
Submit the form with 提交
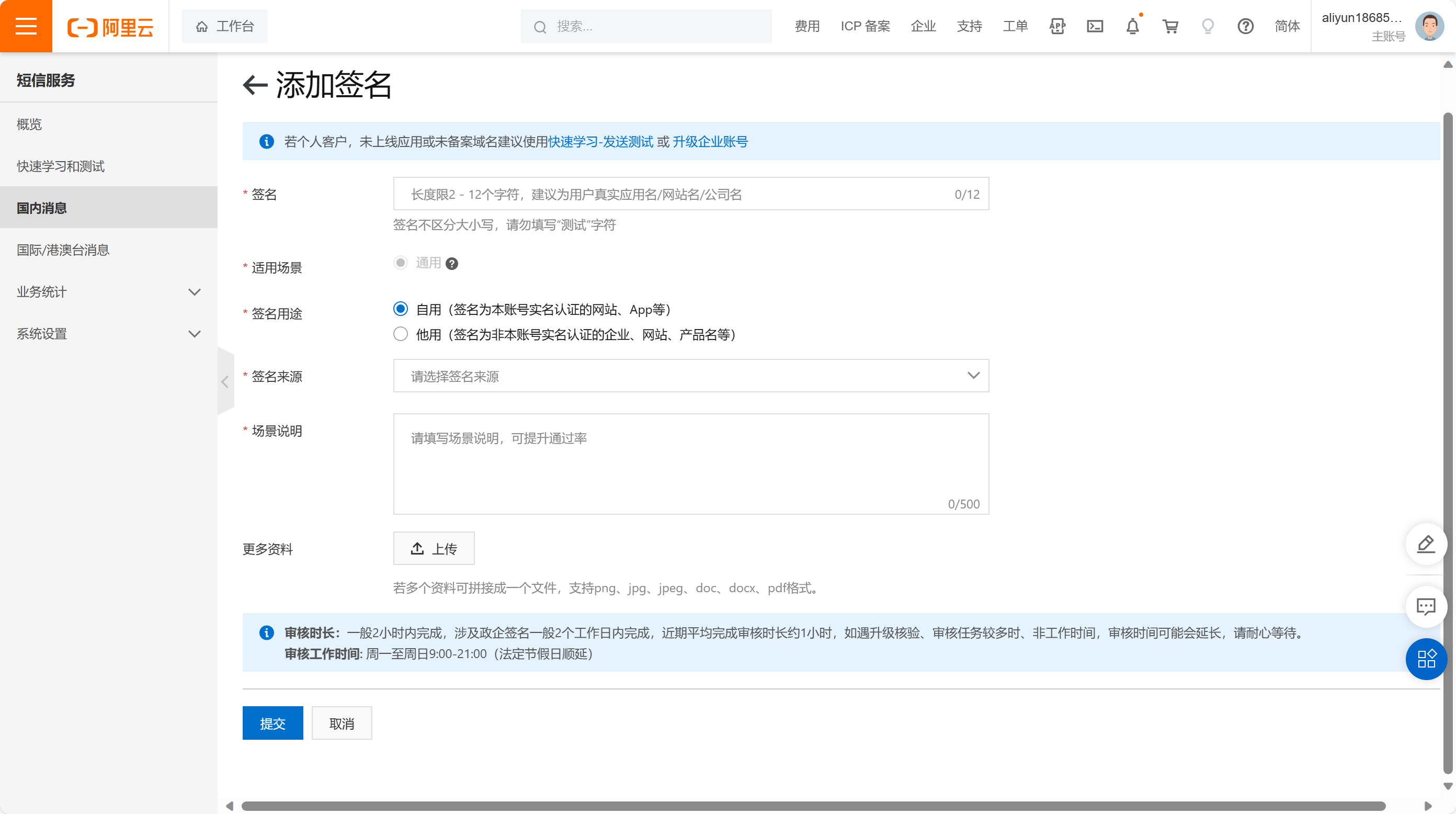point(272,723)
